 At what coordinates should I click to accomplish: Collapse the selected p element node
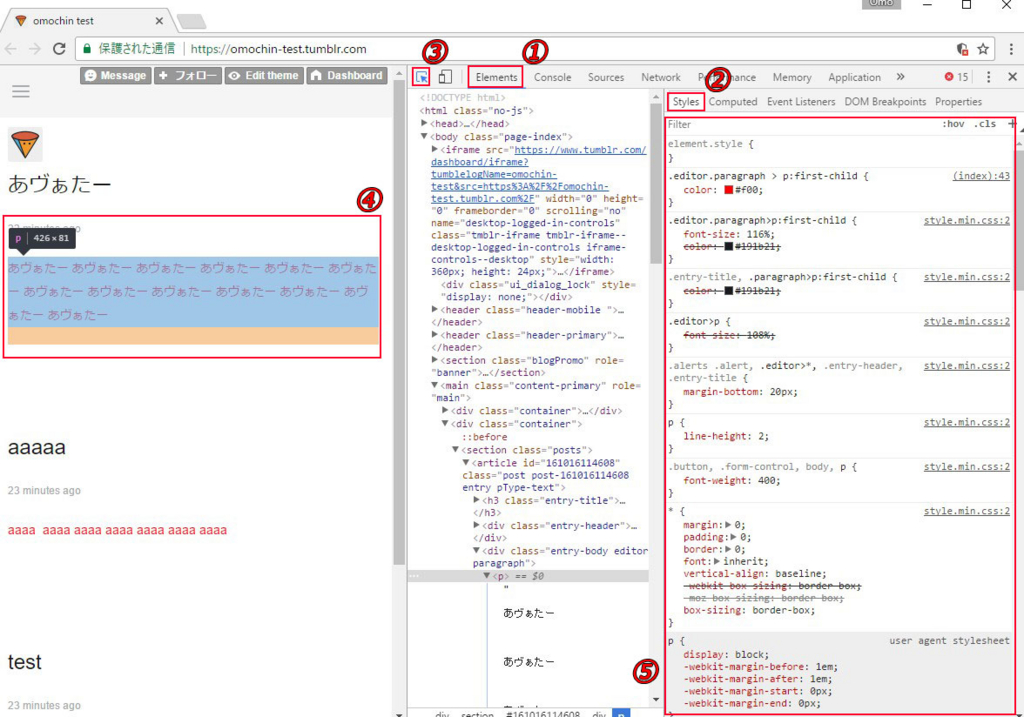pyautogui.click(x=487, y=576)
